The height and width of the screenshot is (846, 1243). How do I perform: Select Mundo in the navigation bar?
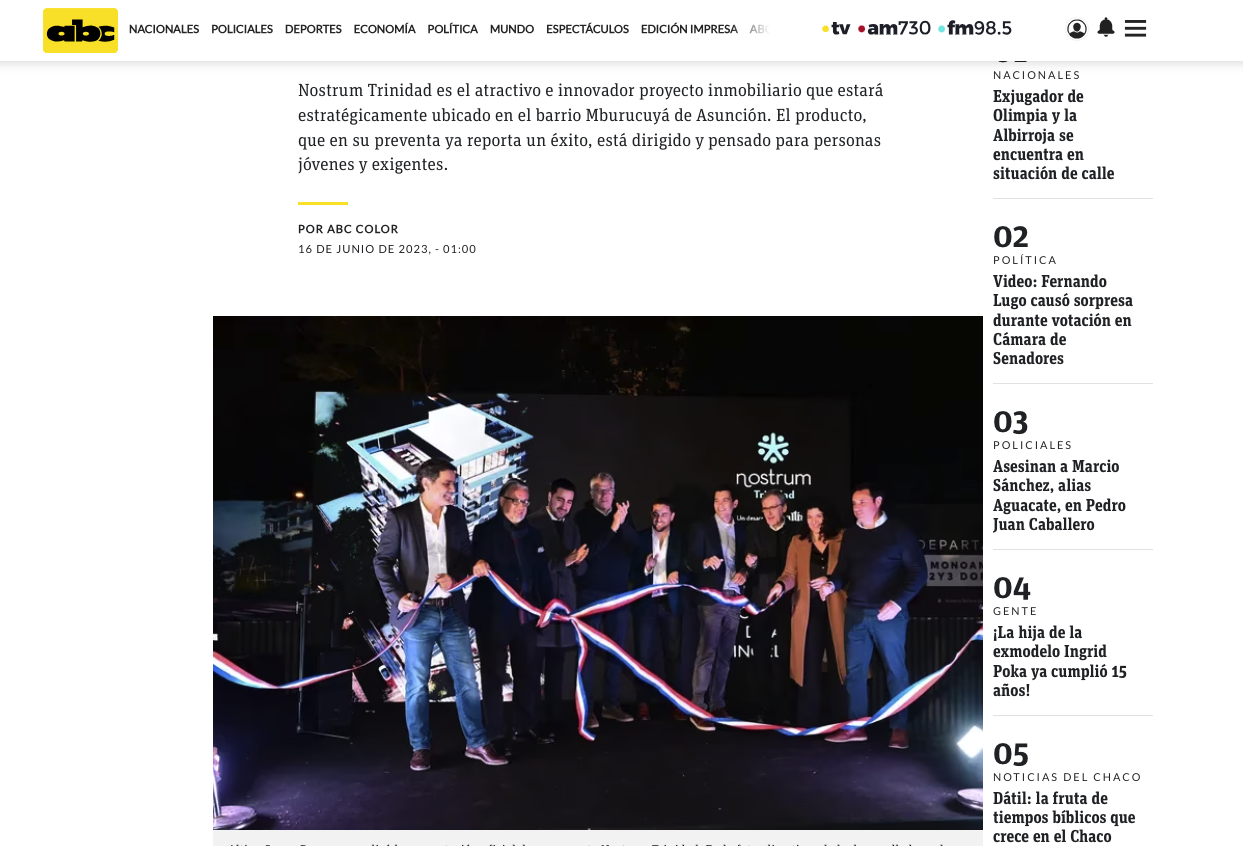click(512, 29)
